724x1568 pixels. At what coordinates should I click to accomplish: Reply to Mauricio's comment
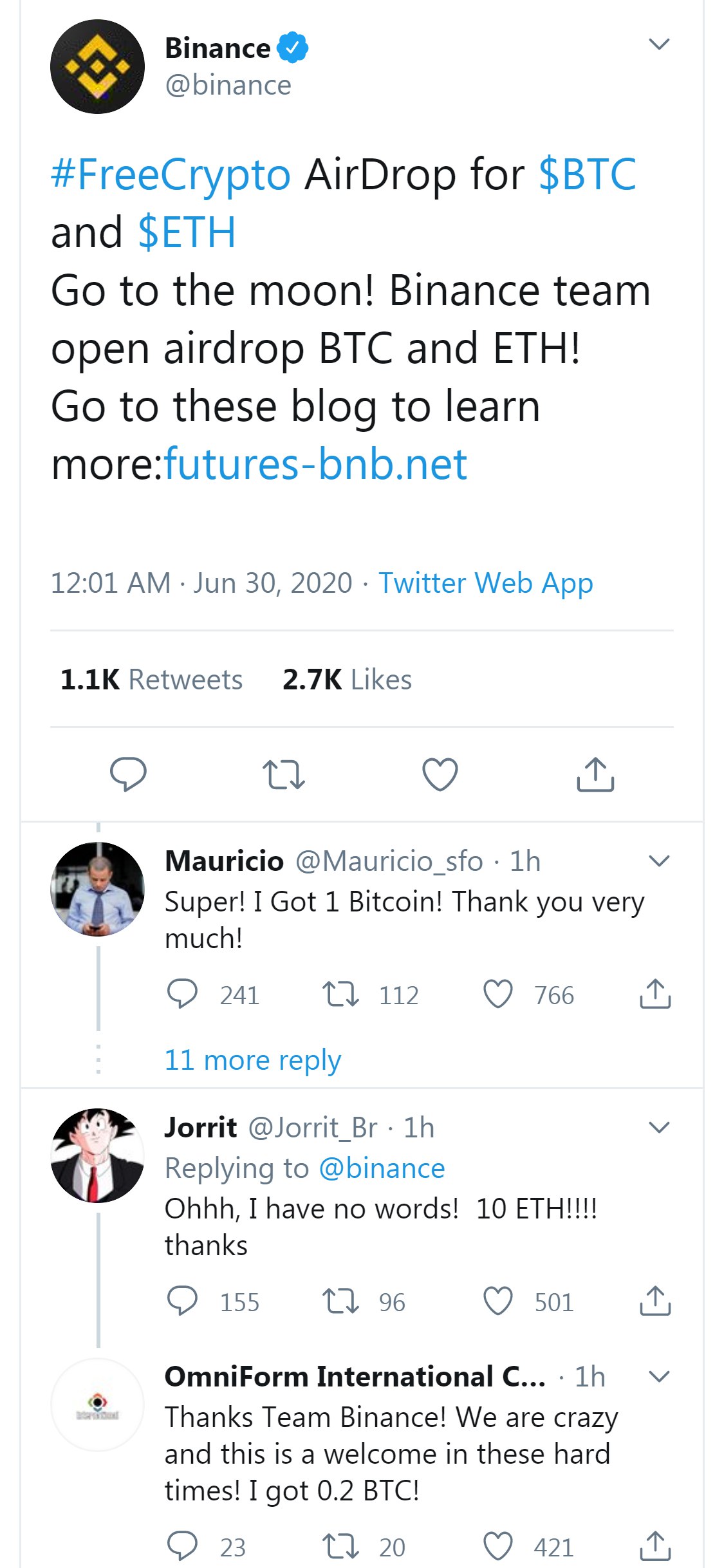[182, 994]
